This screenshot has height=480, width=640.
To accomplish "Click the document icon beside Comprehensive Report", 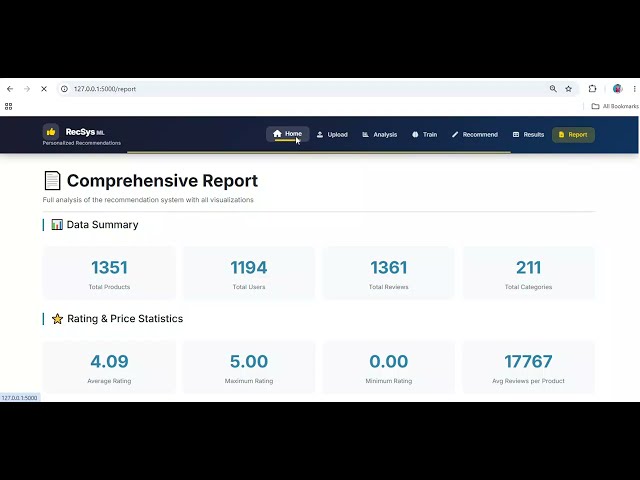I will [52, 180].
